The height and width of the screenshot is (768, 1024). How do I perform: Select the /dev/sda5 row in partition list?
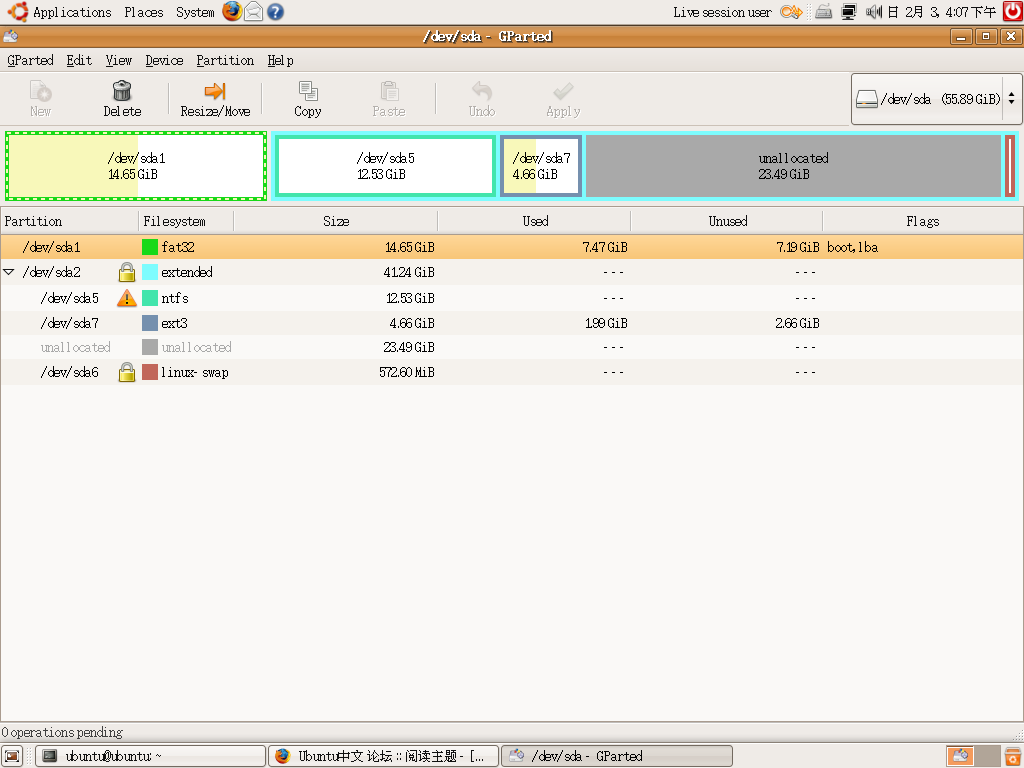pyautogui.click(x=512, y=298)
